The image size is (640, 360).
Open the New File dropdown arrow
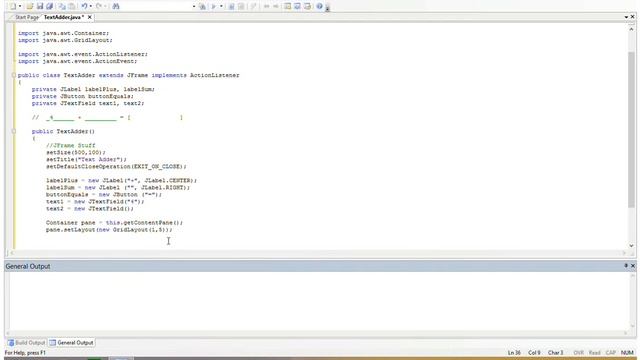[20, 6]
